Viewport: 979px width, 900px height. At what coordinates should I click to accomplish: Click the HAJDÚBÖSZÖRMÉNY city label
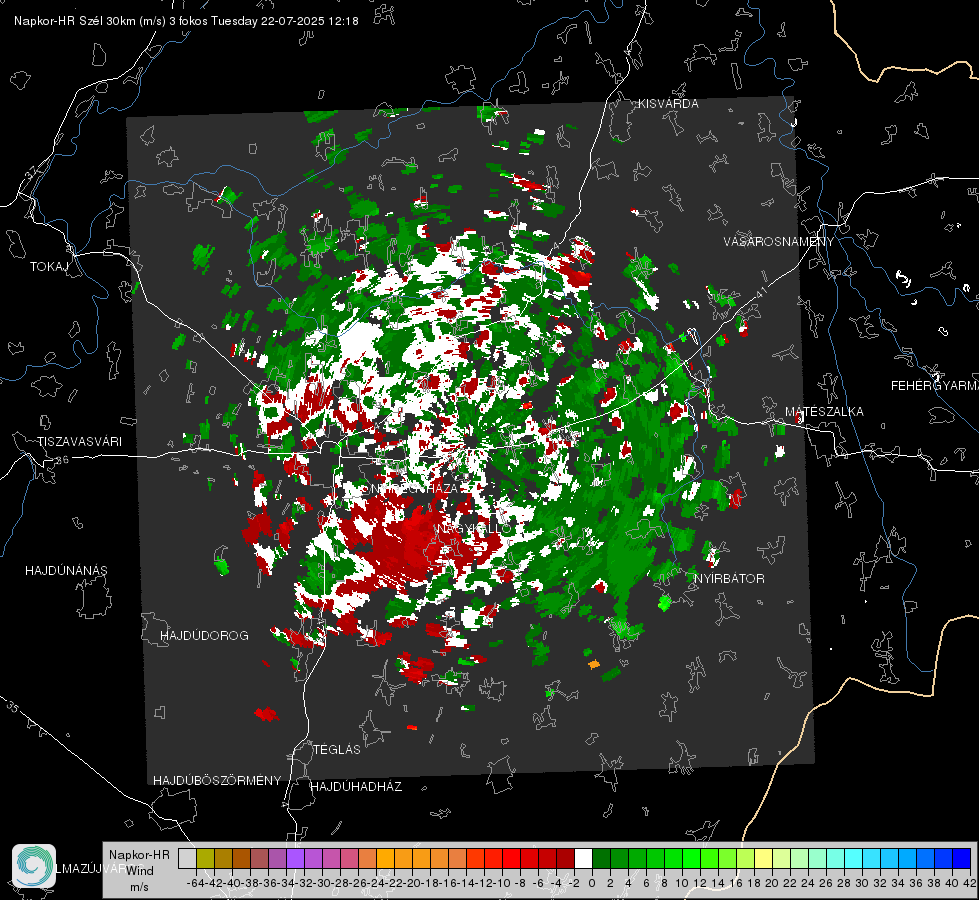click(217, 780)
